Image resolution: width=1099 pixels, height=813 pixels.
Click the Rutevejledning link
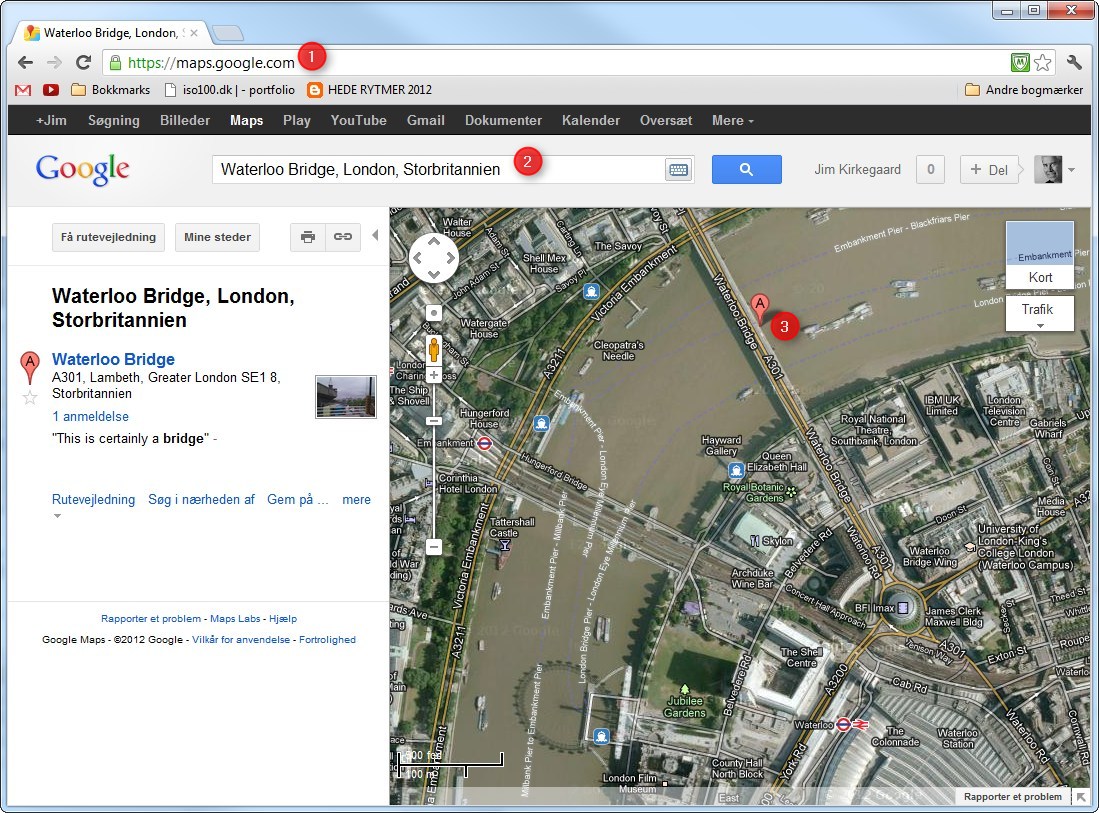click(93, 500)
